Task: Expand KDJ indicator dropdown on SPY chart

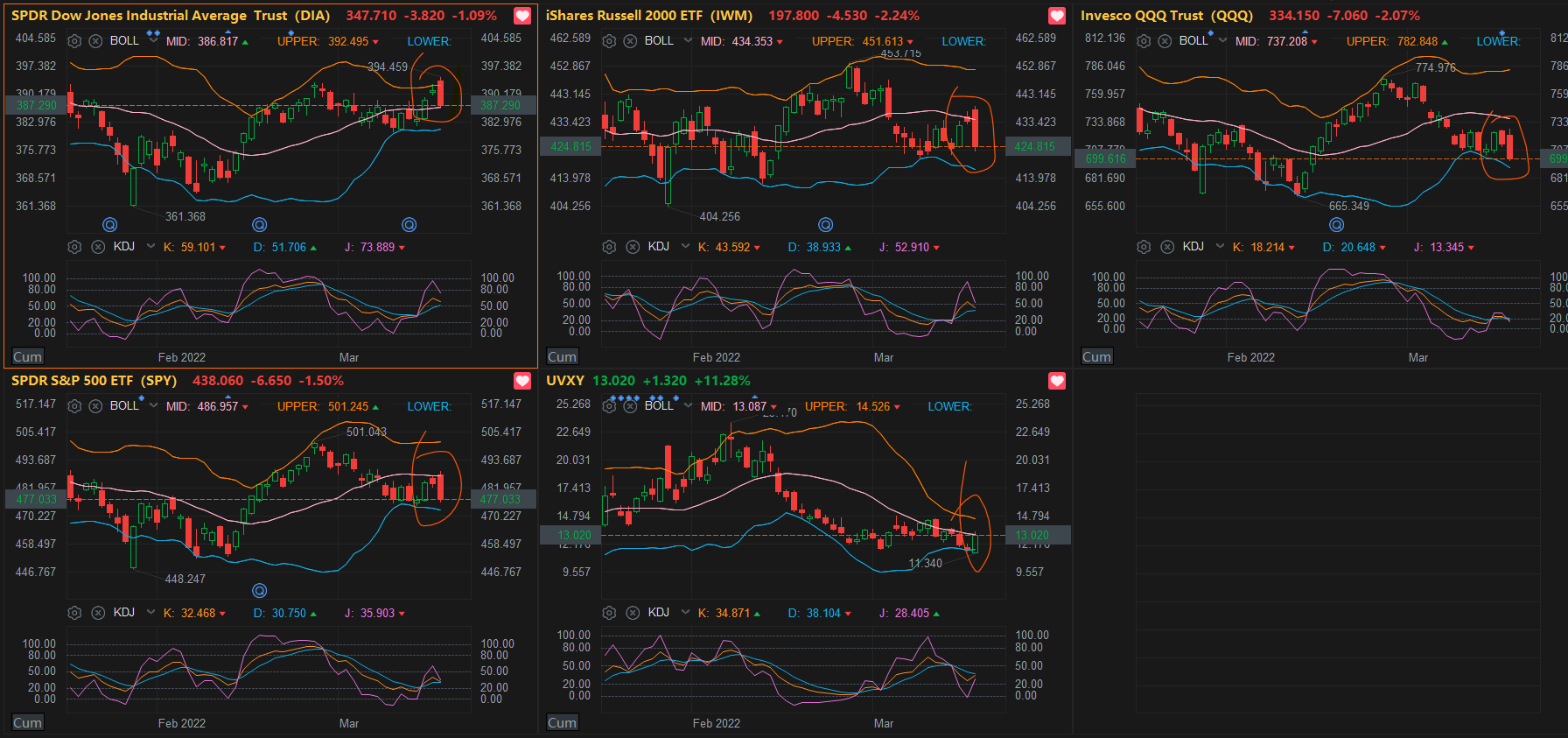Action: pos(150,612)
